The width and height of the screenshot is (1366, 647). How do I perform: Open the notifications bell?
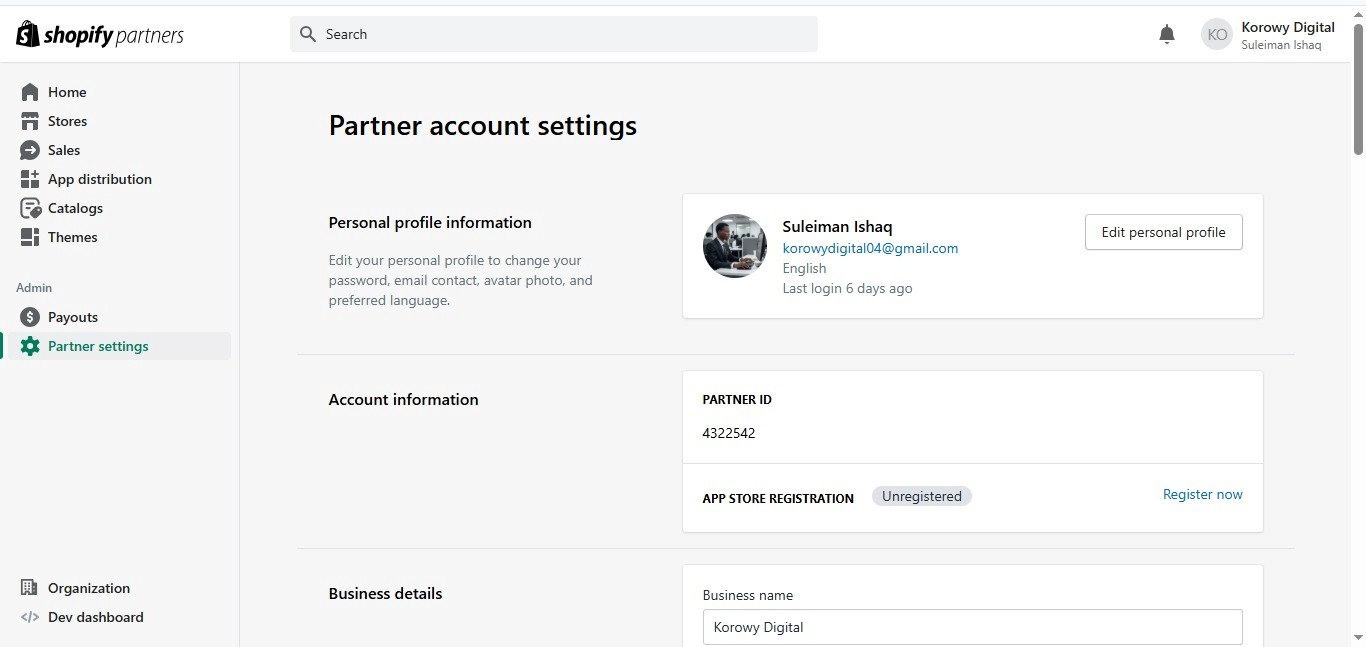(x=1167, y=35)
